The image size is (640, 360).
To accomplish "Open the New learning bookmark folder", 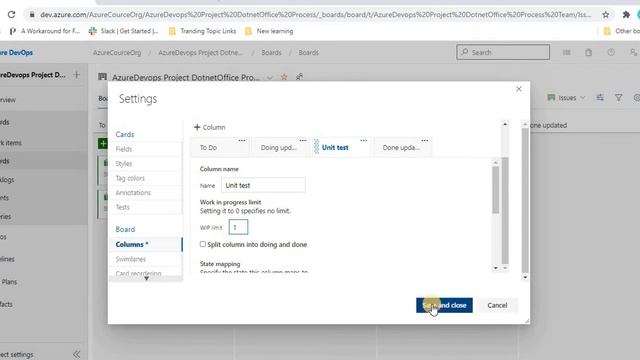I will [x=269, y=31].
